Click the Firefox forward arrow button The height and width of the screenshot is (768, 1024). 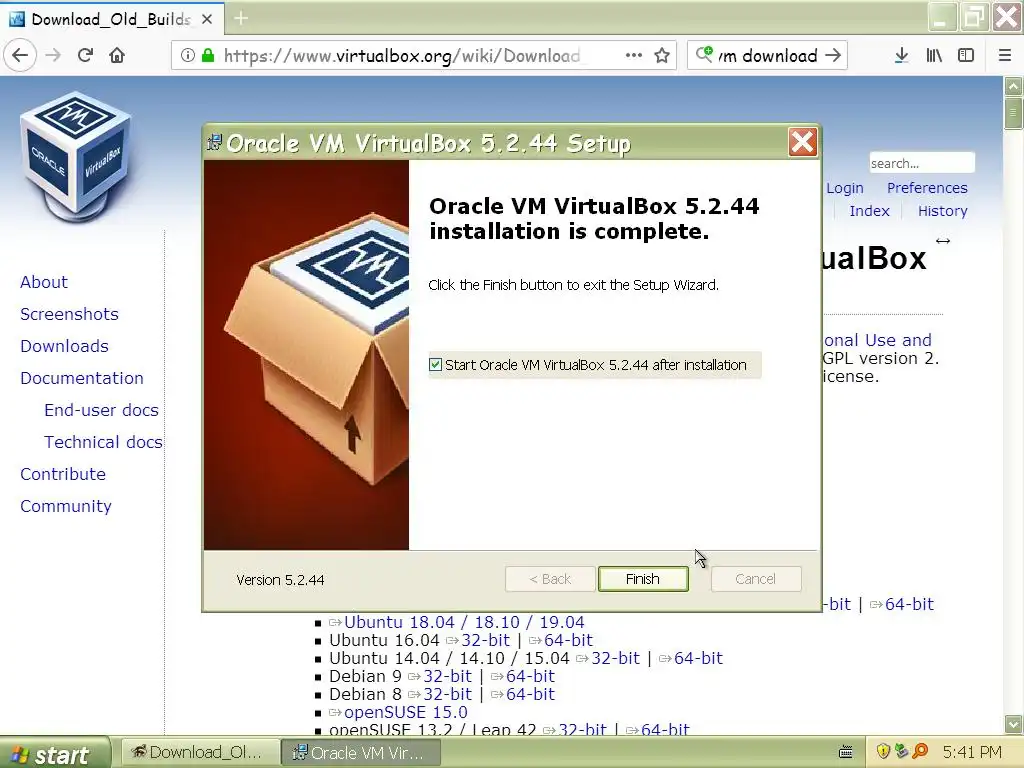click(53, 56)
